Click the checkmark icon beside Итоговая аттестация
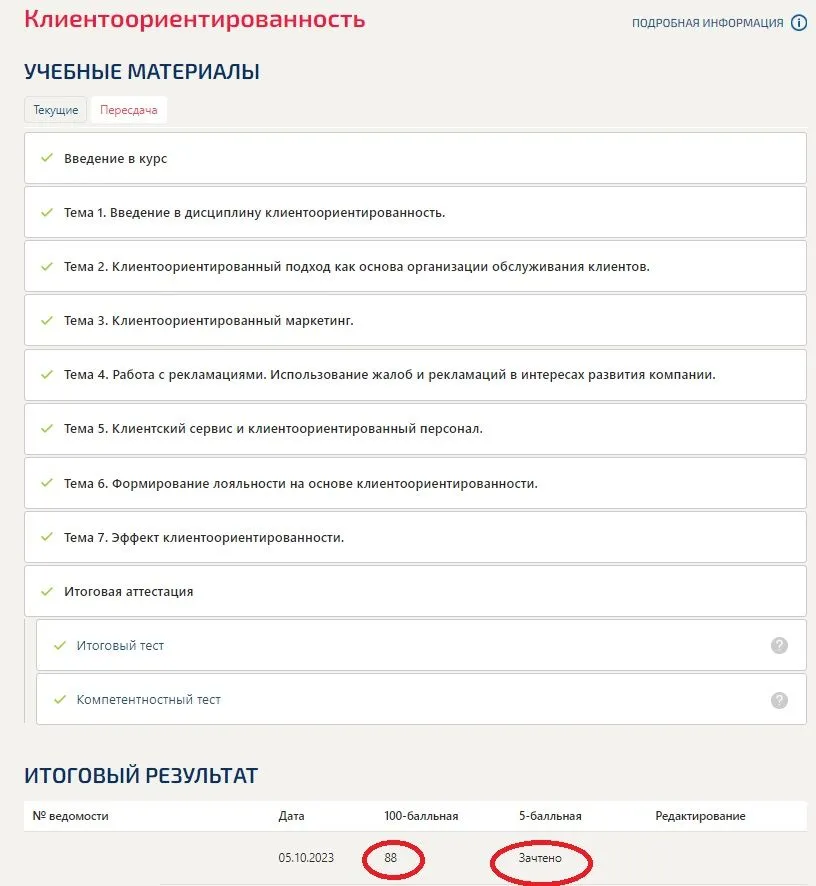 (x=46, y=591)
